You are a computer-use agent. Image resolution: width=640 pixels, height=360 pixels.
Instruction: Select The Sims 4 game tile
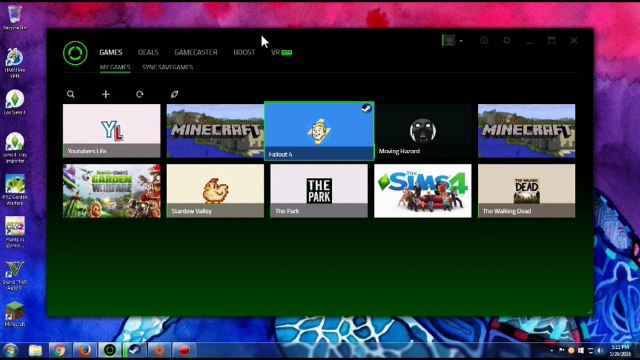tap(422, 191)
